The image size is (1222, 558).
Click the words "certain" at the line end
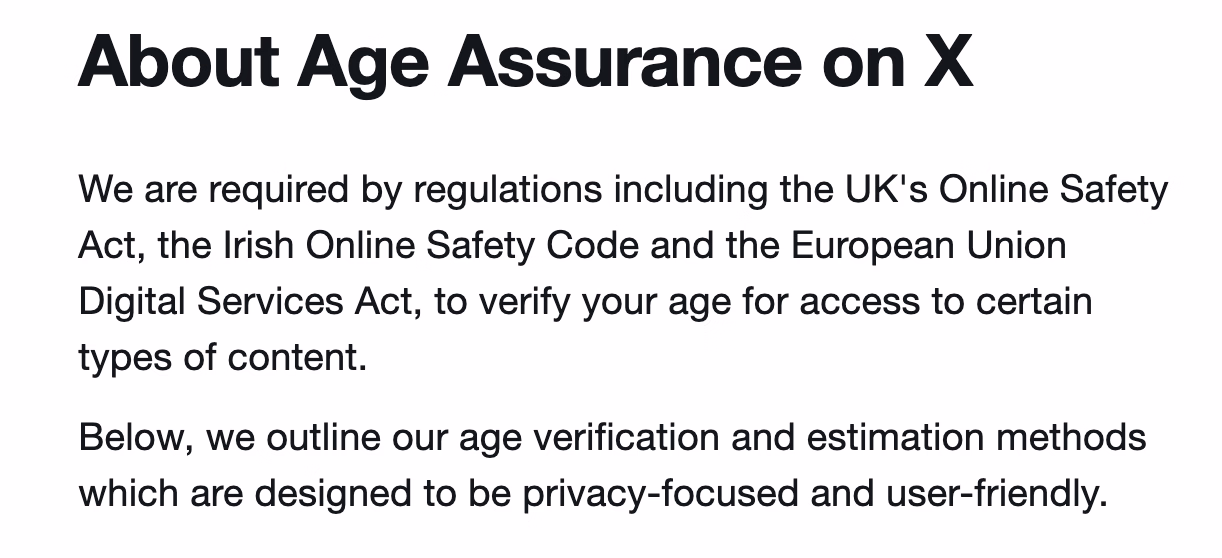(x=1037, y=301)
